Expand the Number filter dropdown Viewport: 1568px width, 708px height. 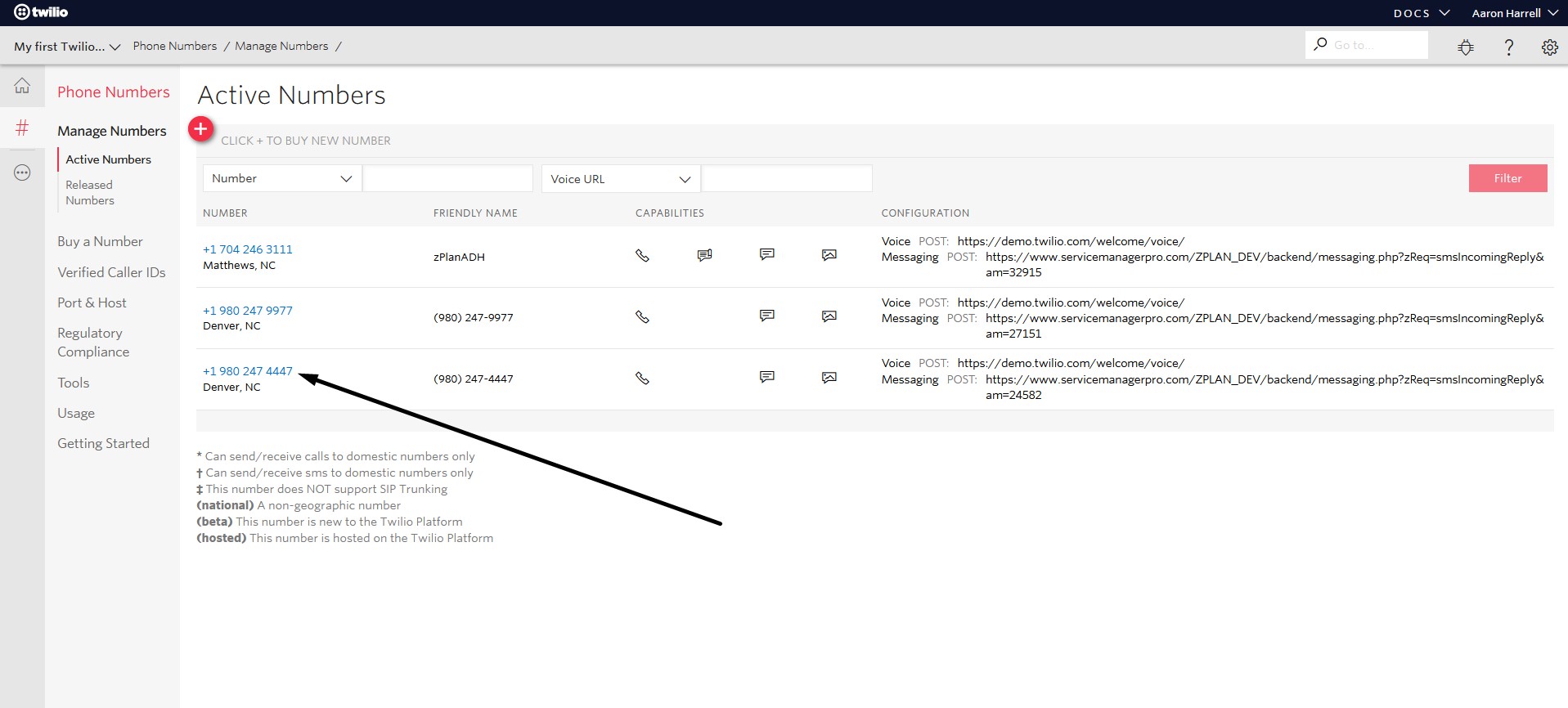point(281,178)
